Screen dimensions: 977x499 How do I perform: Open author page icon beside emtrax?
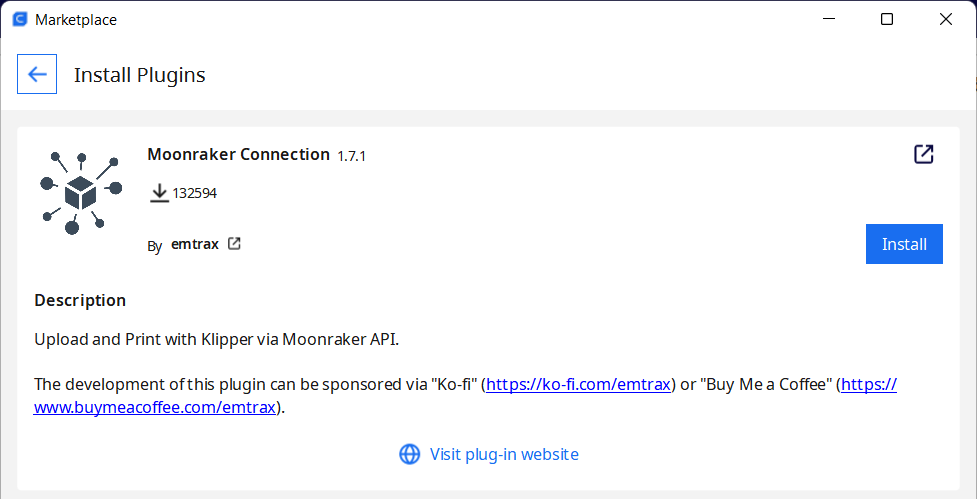pos(234,244)
